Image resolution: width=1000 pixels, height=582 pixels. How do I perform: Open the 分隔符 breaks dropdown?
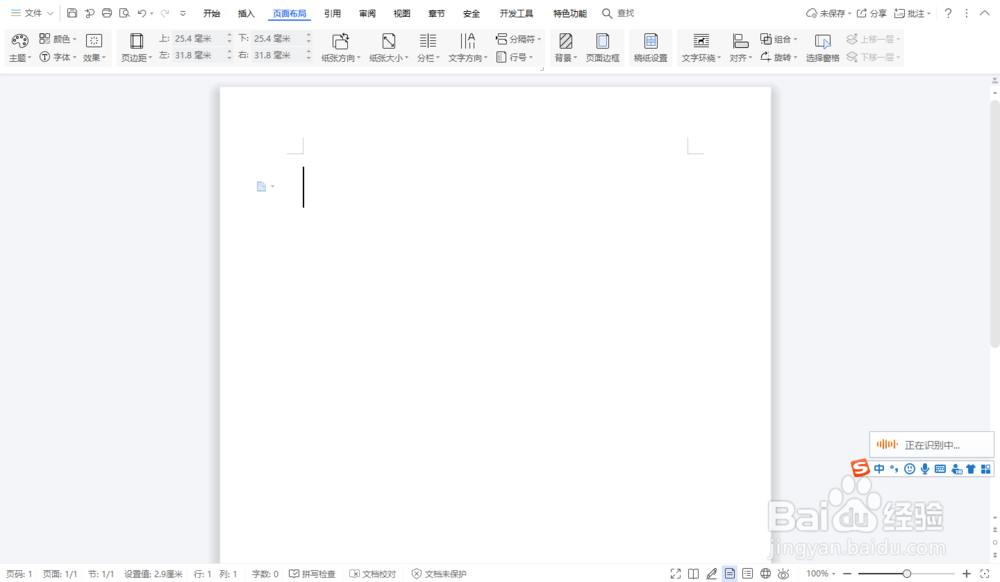[518, 39]
